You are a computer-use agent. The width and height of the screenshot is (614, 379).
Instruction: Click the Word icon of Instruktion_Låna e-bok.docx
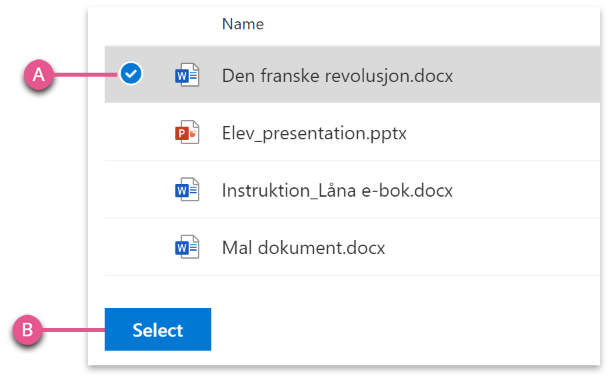[x=187, y=190]
